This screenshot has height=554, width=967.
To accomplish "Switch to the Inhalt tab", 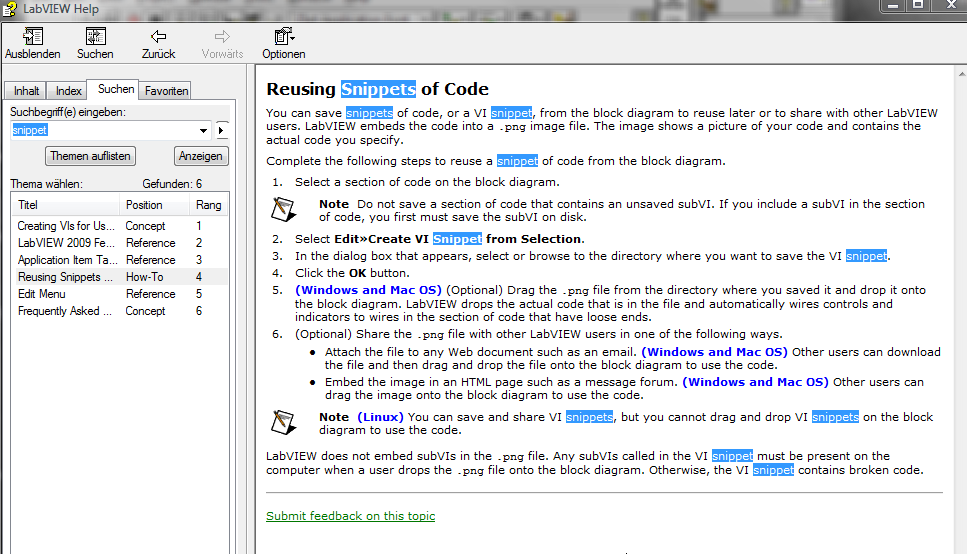I will click(26, 91).
